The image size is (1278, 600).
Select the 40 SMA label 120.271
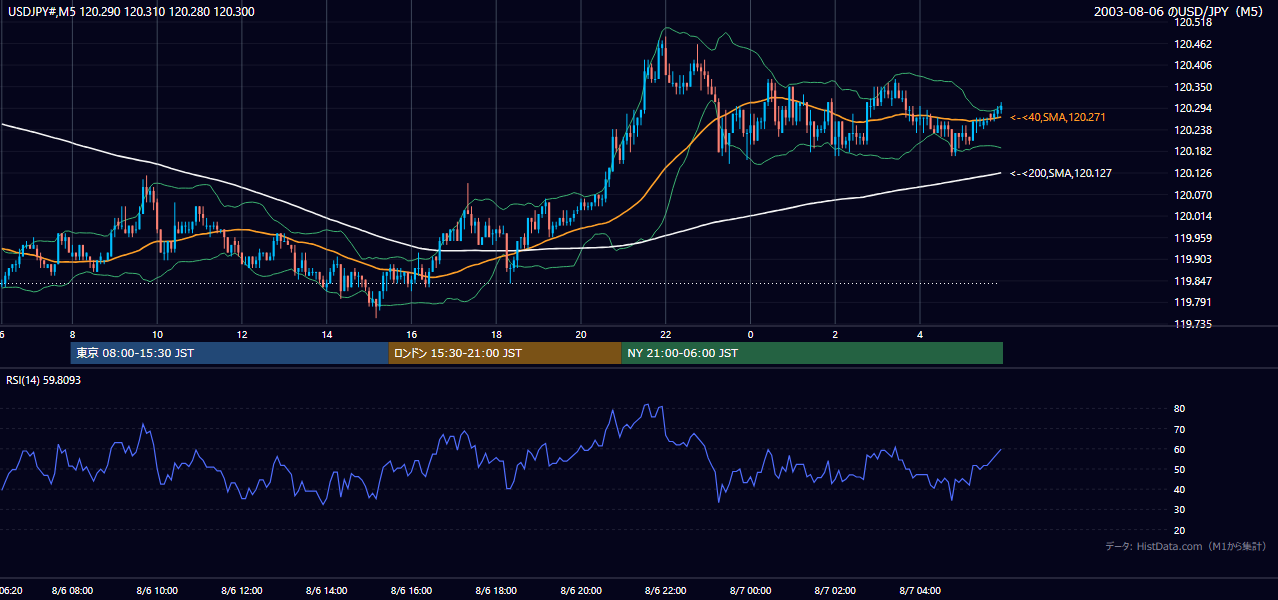1058,117
